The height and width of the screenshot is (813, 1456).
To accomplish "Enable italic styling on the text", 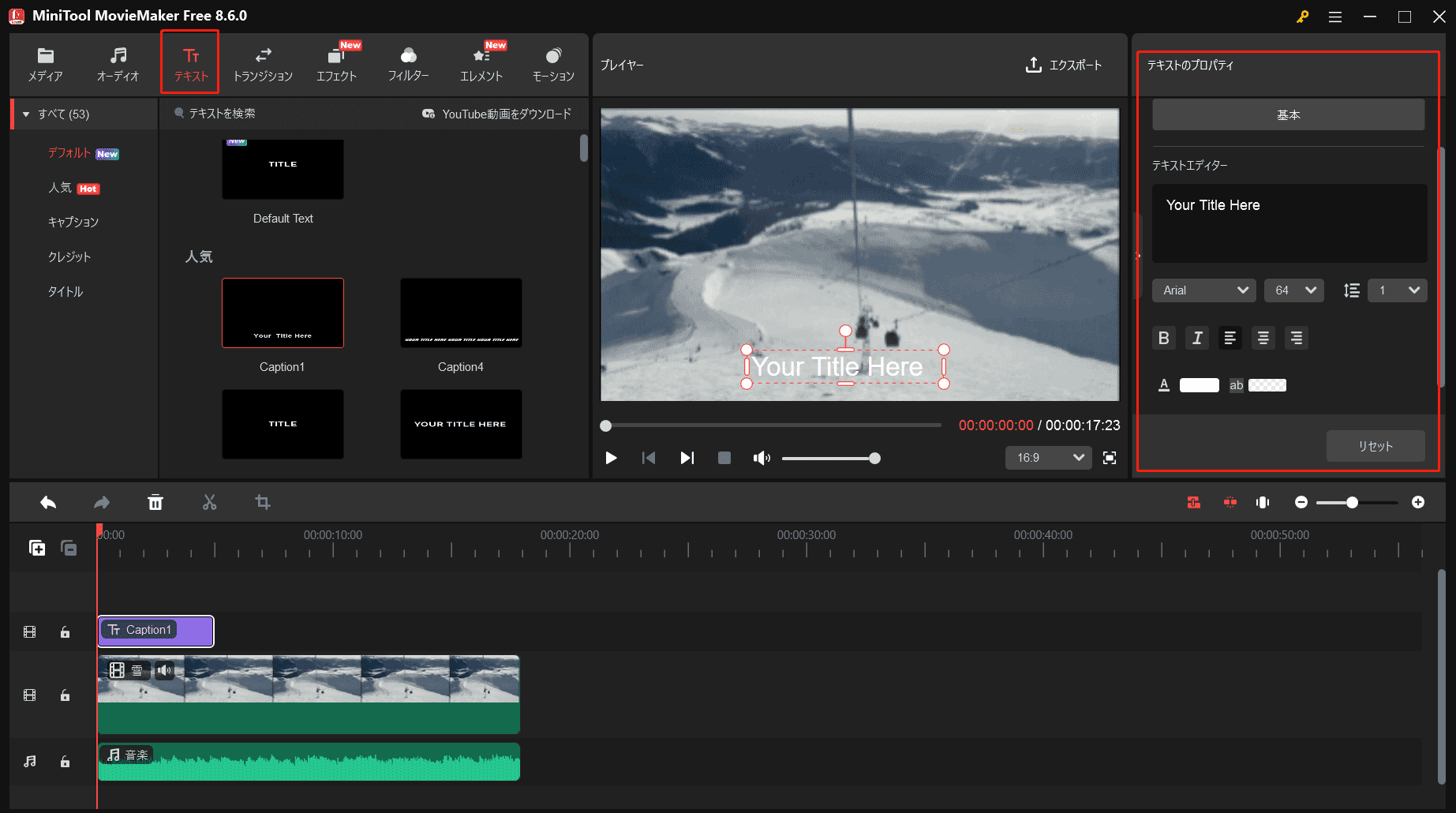I will click(1196, 338).
